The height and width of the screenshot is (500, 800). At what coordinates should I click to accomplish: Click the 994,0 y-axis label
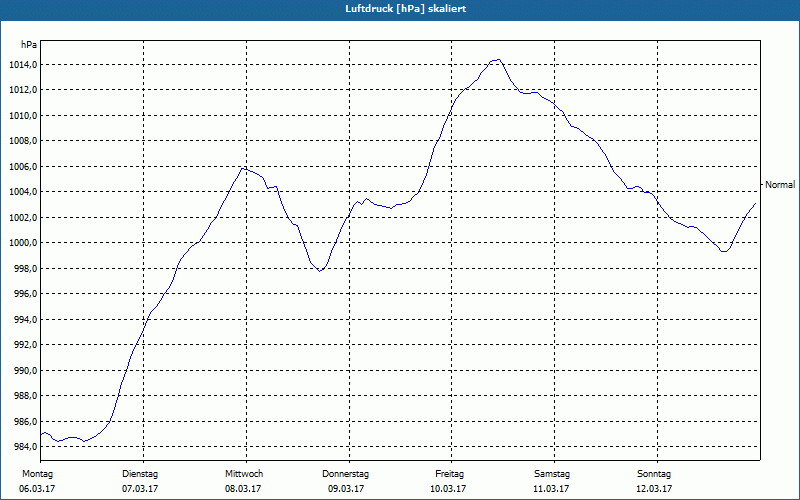pos(25,320)
